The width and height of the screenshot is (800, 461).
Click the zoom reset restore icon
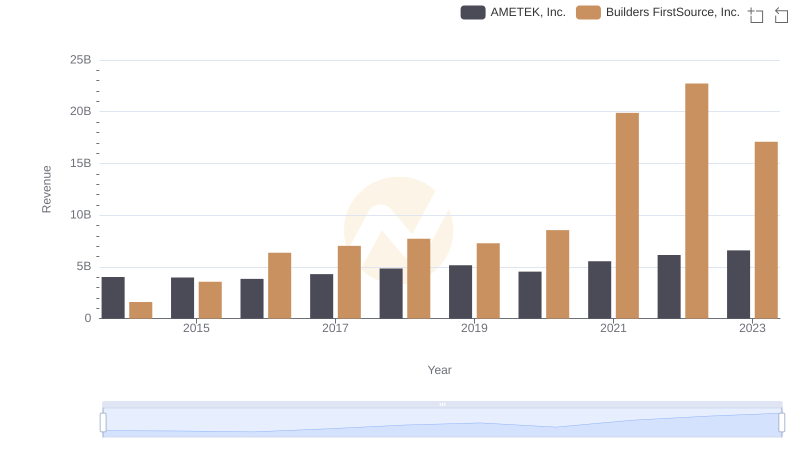[781, 15]
